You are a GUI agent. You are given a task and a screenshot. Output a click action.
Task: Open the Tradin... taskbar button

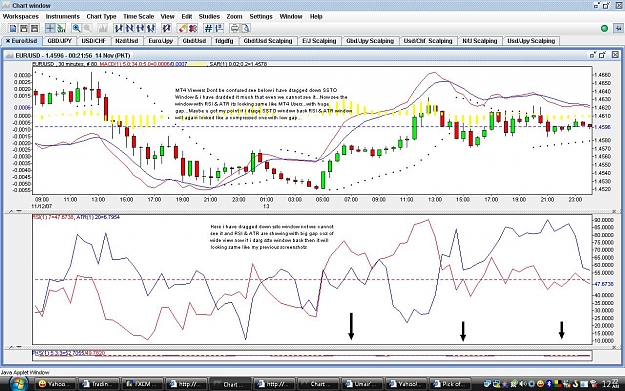coord(99,384)
